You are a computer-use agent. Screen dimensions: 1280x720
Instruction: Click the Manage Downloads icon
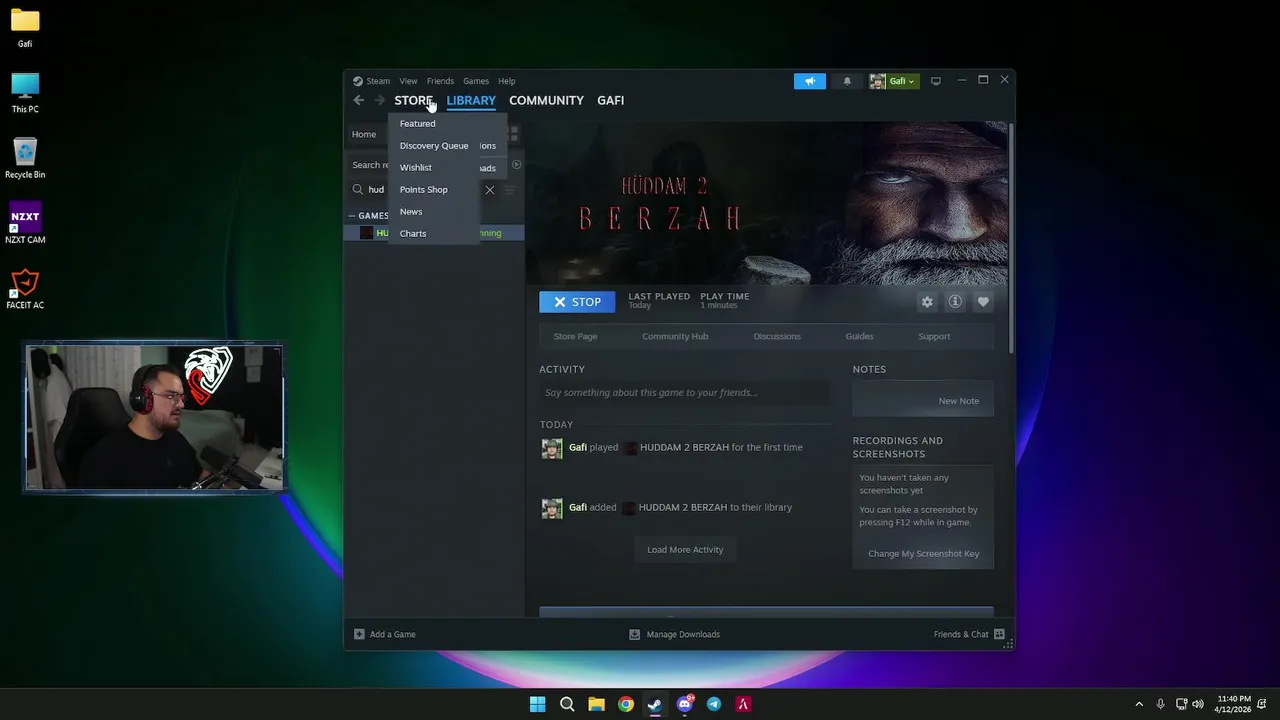[634, 634]
